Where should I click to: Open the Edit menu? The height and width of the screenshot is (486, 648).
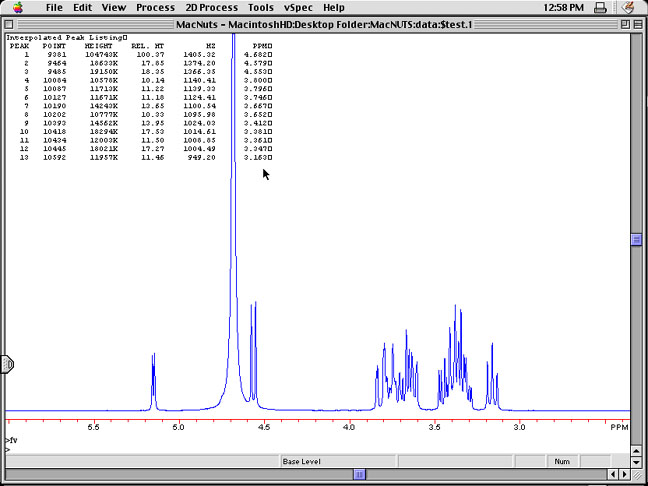(82, 7)
